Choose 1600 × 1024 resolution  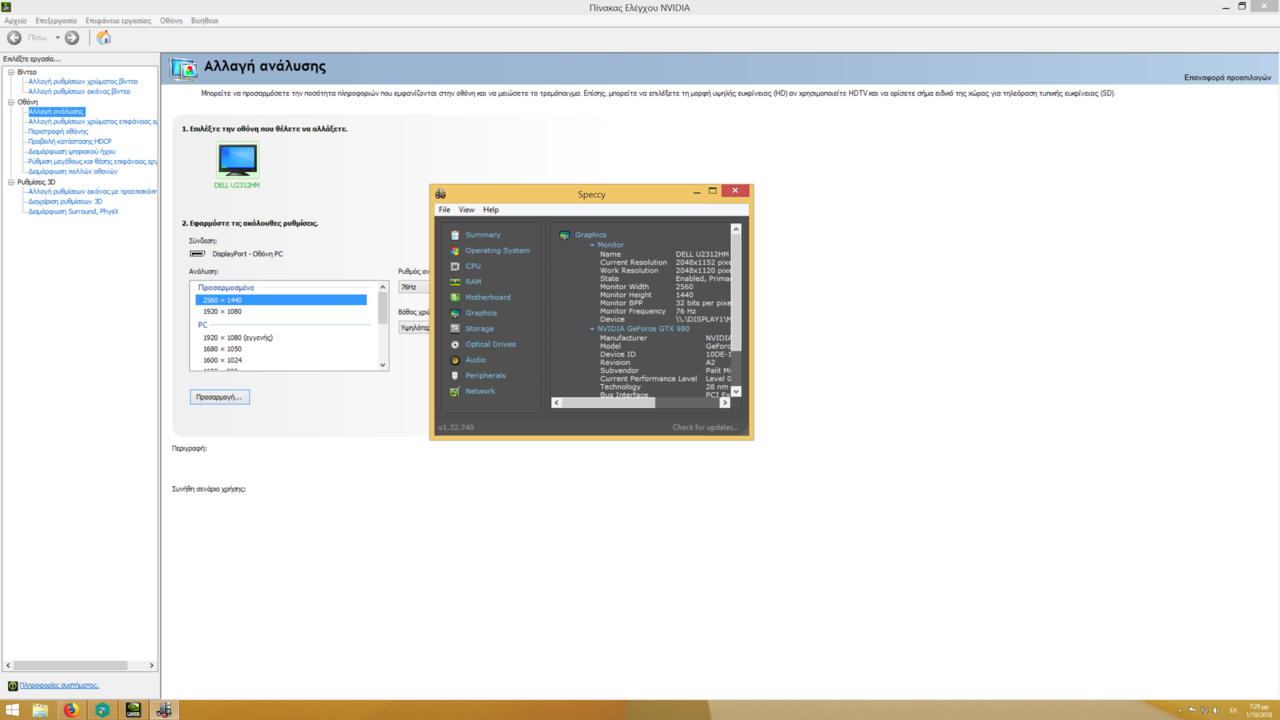(222, 360)
